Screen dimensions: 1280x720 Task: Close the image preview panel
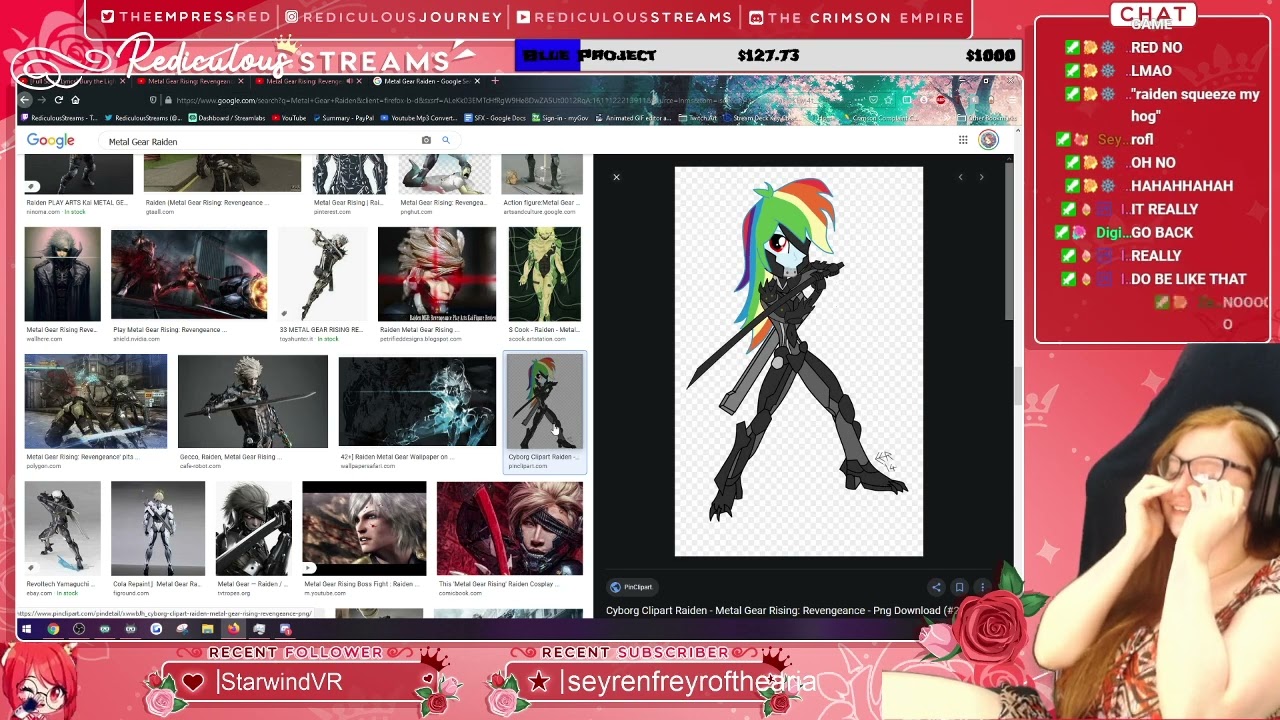616,177
